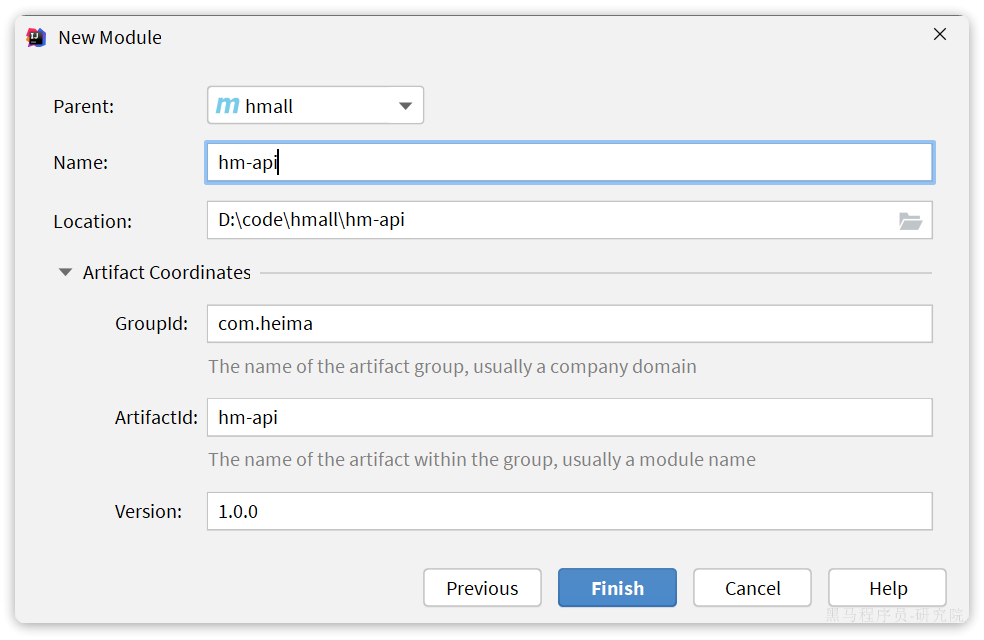
Task: Collapse the Artifact Coordinates section
Action: (x=66, y=272)
